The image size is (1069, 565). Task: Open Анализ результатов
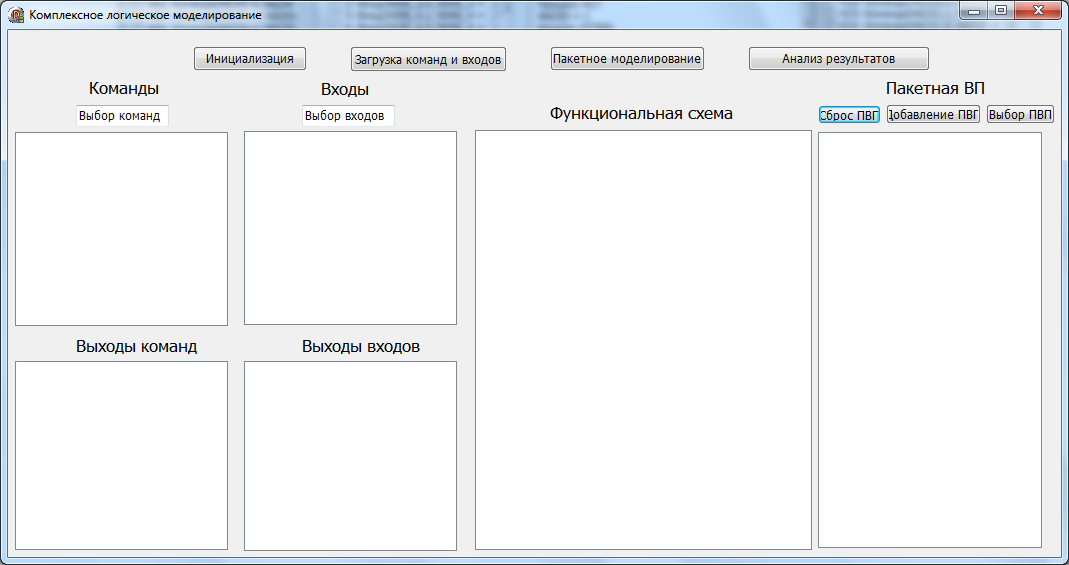(x=839, y=59)
